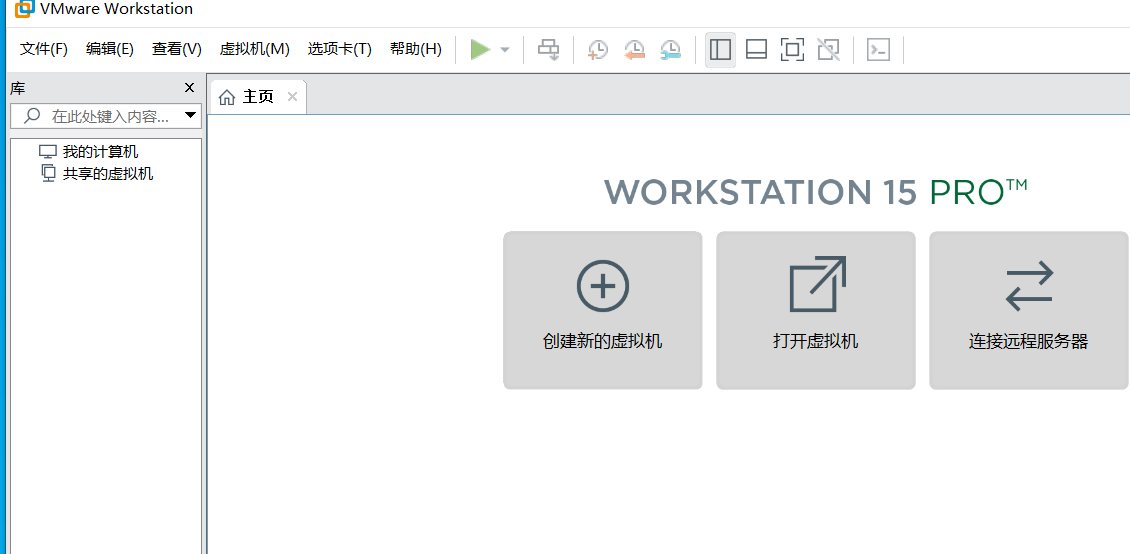1130x554 pixels.
Task: Close the 主页 tab
Action: [292, 97]
